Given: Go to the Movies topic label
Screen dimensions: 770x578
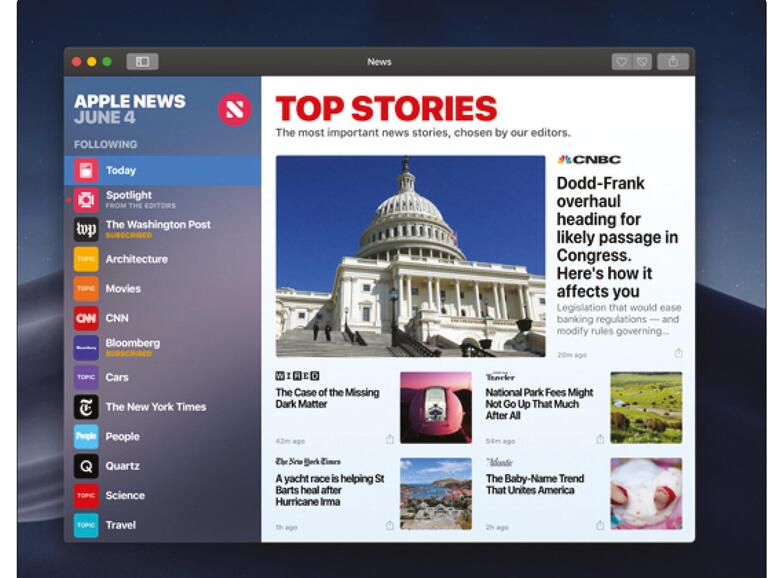Looking at the screenshot, I should pos(123,289).
